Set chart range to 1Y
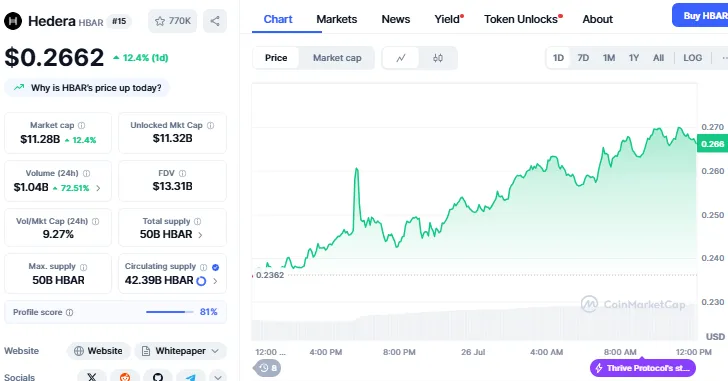 pos(634,58)
